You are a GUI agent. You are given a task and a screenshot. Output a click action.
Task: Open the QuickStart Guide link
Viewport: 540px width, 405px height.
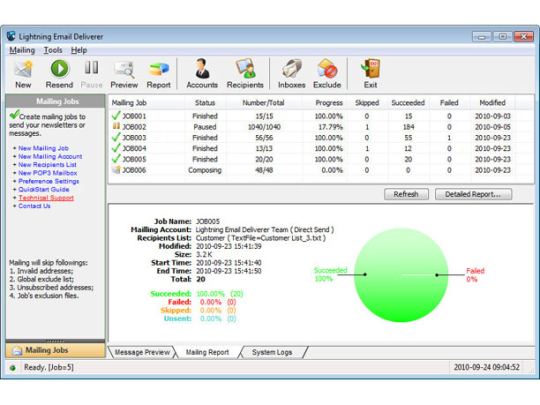(x=44, y=189)
